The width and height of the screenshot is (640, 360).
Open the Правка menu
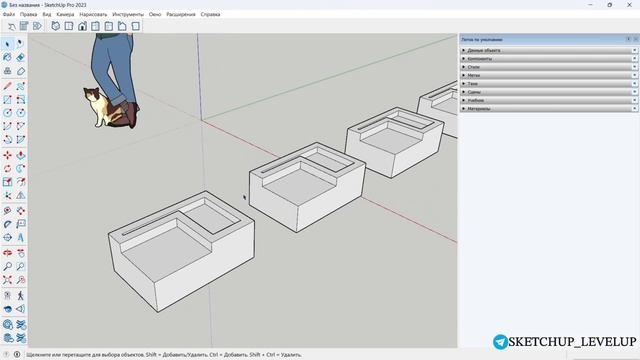tap(29, 14)
